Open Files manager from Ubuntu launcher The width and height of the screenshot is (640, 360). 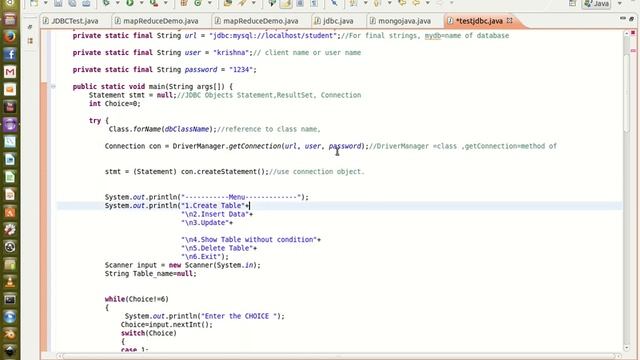tap(10, 19)
